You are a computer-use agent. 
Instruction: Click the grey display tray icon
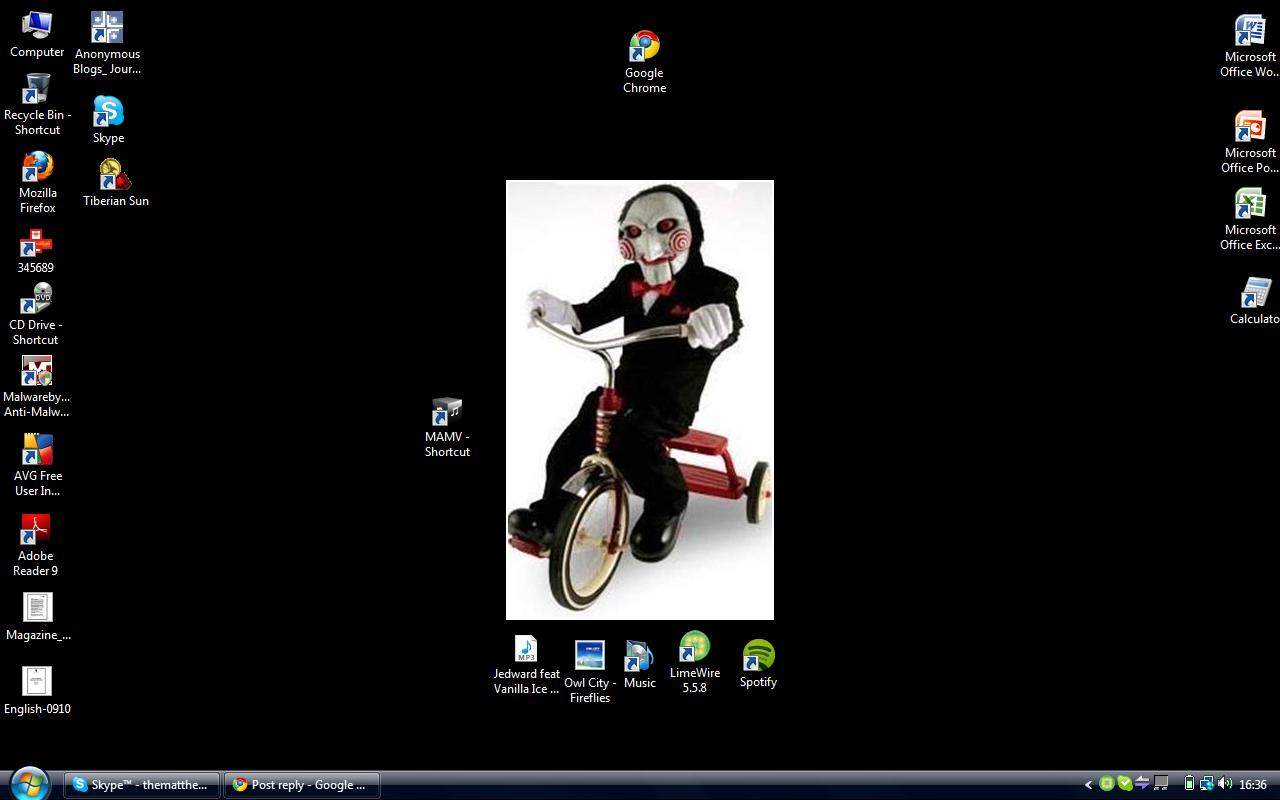tap(1161, 784)
